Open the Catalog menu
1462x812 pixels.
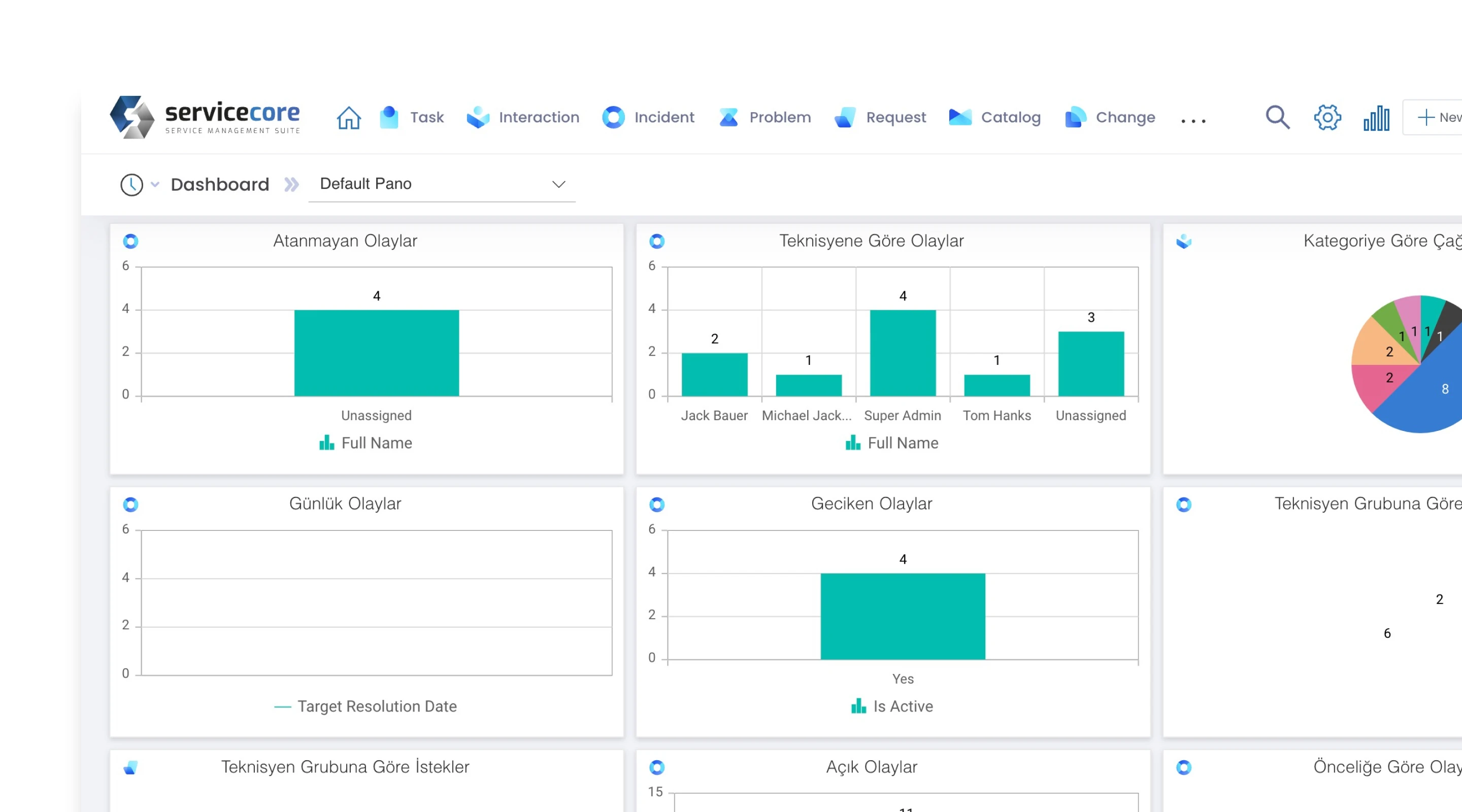[1011, 117]
